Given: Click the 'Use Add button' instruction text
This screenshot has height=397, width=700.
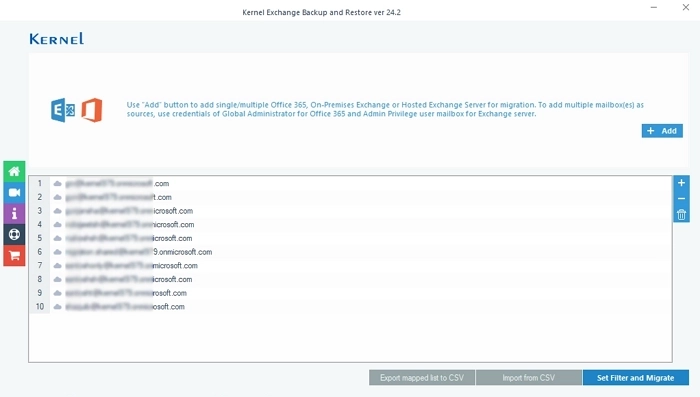Looking at the screenshot, I should (x=385, y=109).
